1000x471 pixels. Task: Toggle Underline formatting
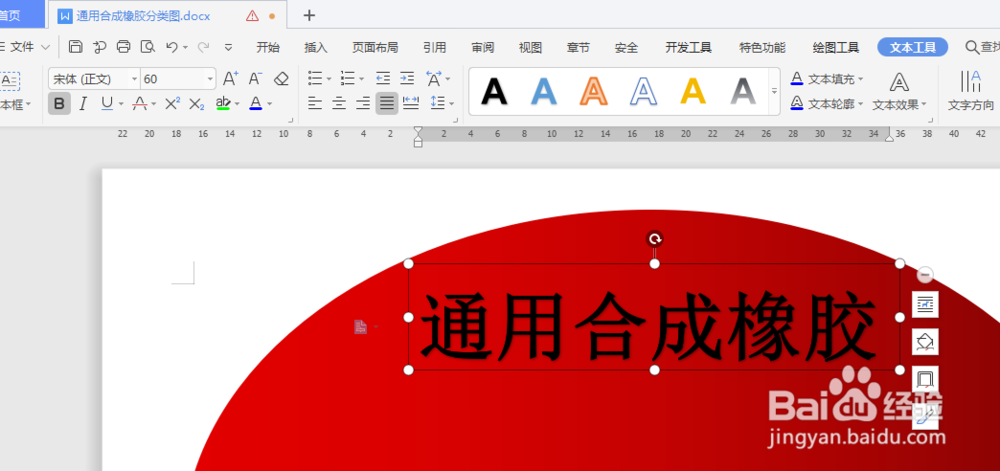tap(107, 103)
